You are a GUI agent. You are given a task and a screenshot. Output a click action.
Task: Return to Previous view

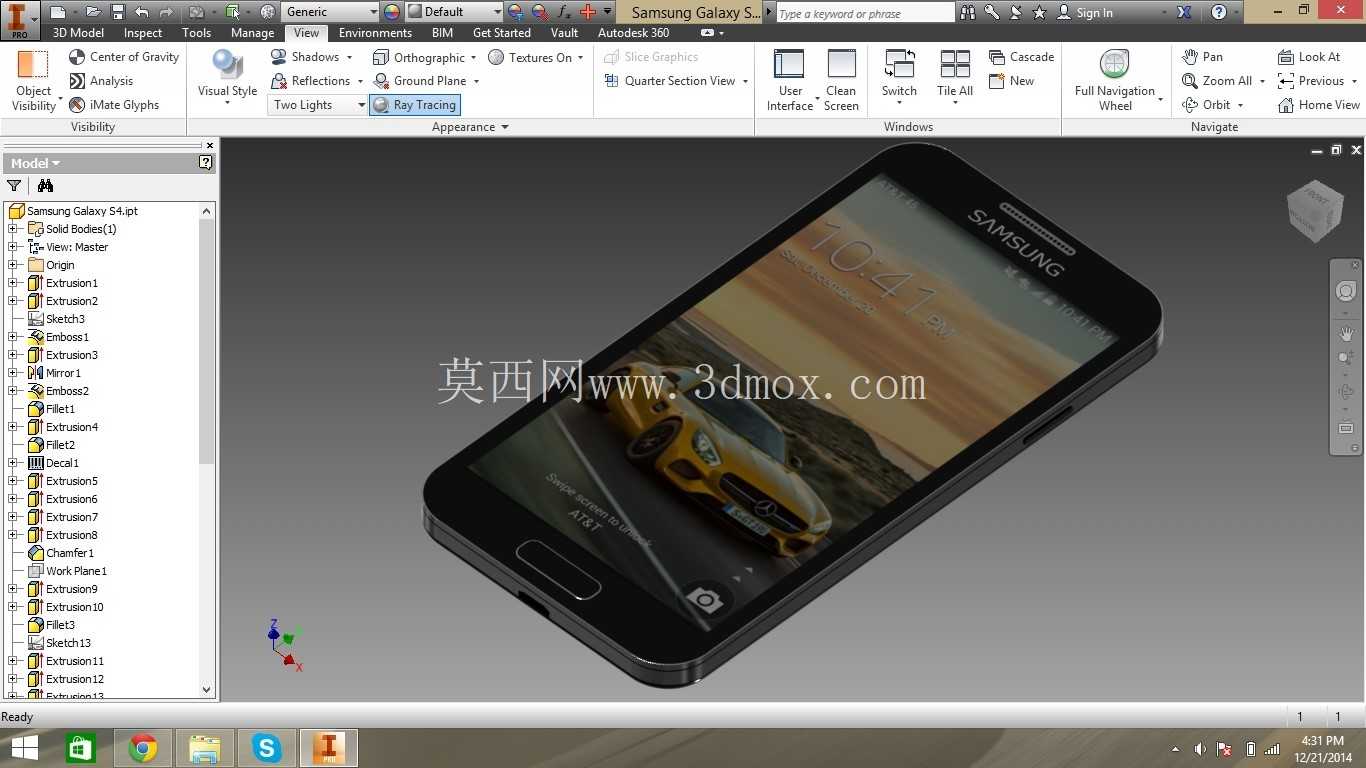tap(1311, 81)
